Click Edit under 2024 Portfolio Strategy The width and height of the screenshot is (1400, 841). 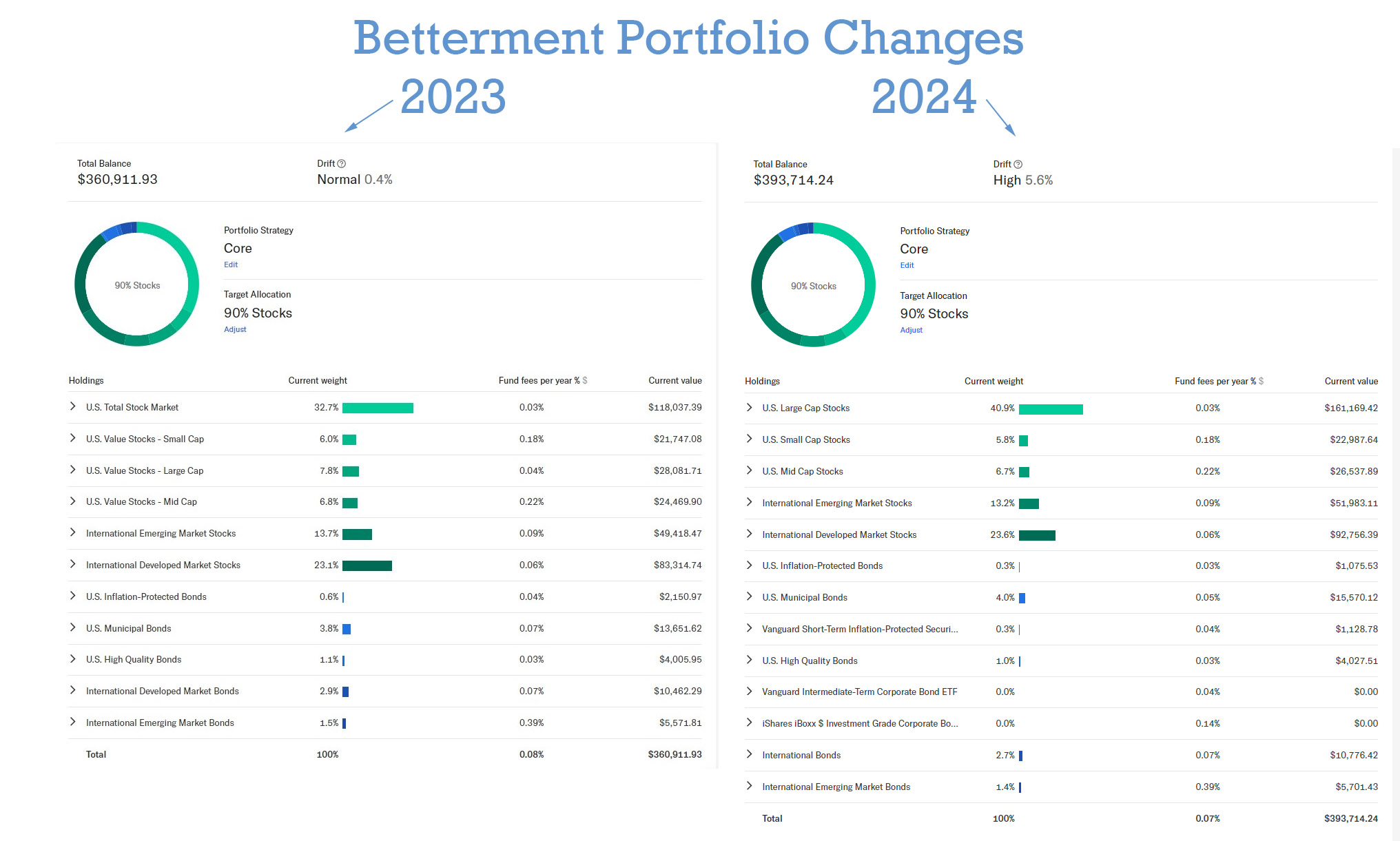[907, 266]
